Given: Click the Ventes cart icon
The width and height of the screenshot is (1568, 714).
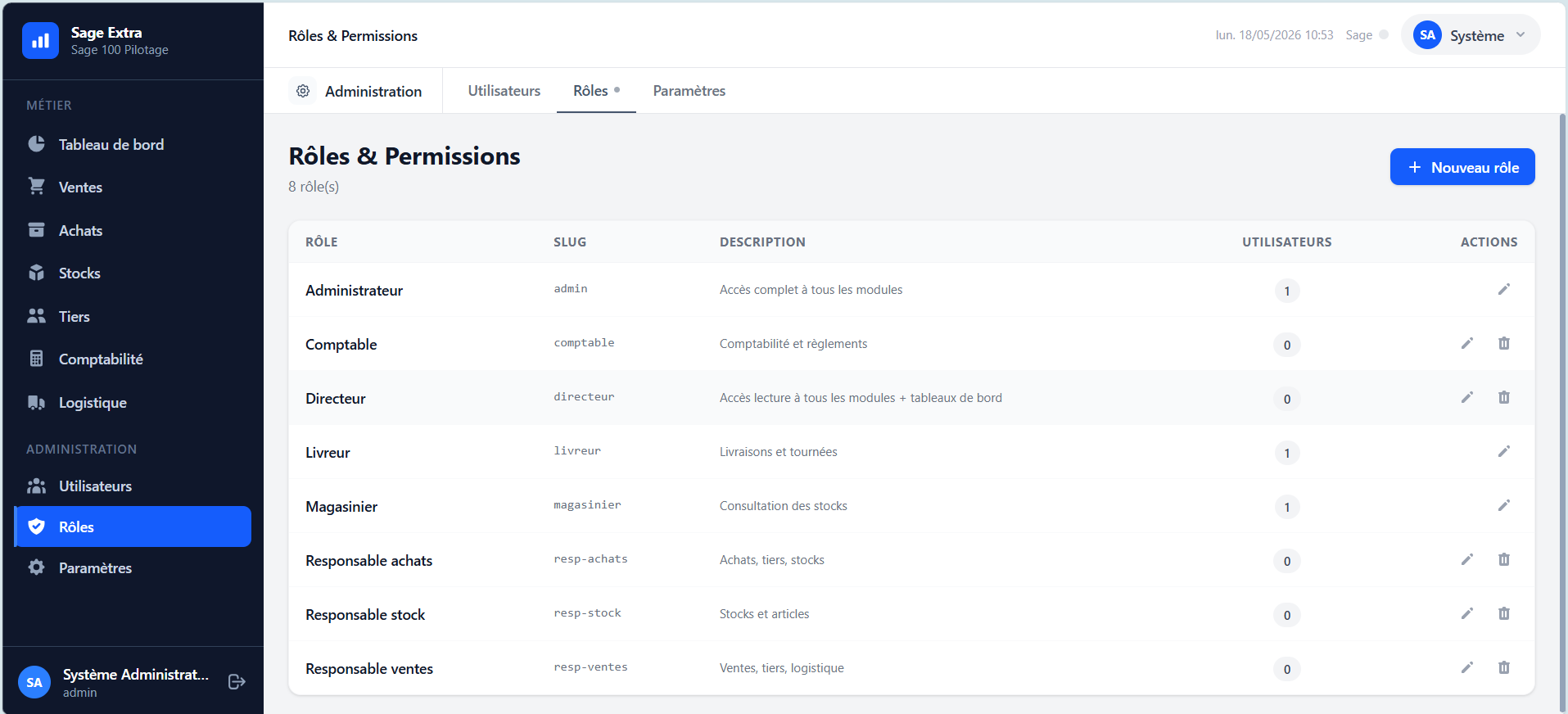Looking at the screenshot, I should point(37,187).
